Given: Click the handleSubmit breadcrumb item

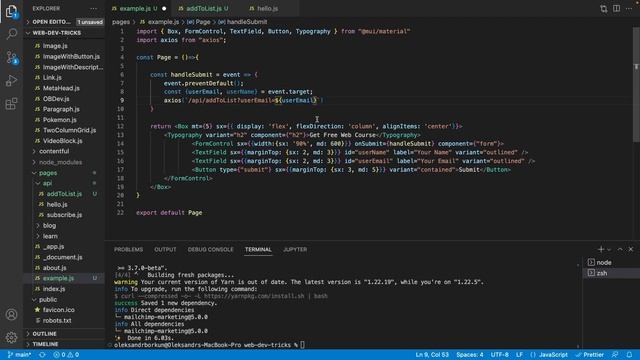Looking at the screenshot, I should [x=243, y=22].
